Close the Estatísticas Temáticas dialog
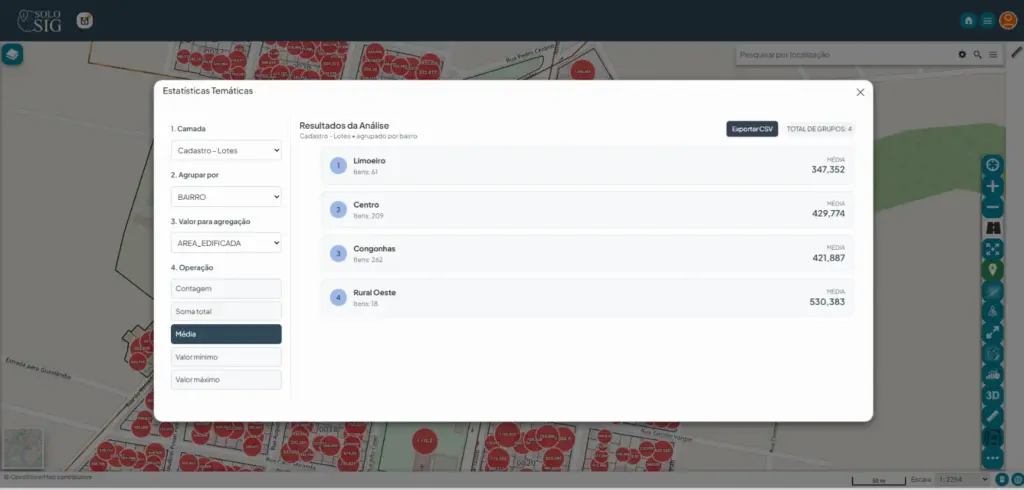This screenshot has width=1024, height=490. pos(860,92)
